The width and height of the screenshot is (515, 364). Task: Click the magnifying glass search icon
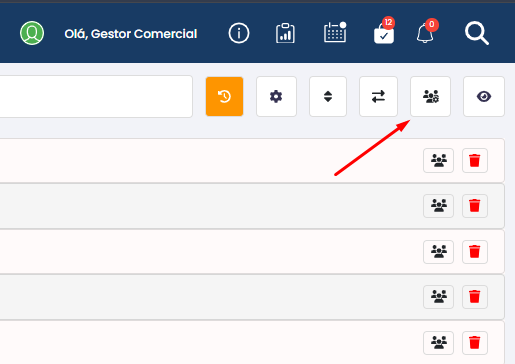pyautogui.click(x=477, y=33)
